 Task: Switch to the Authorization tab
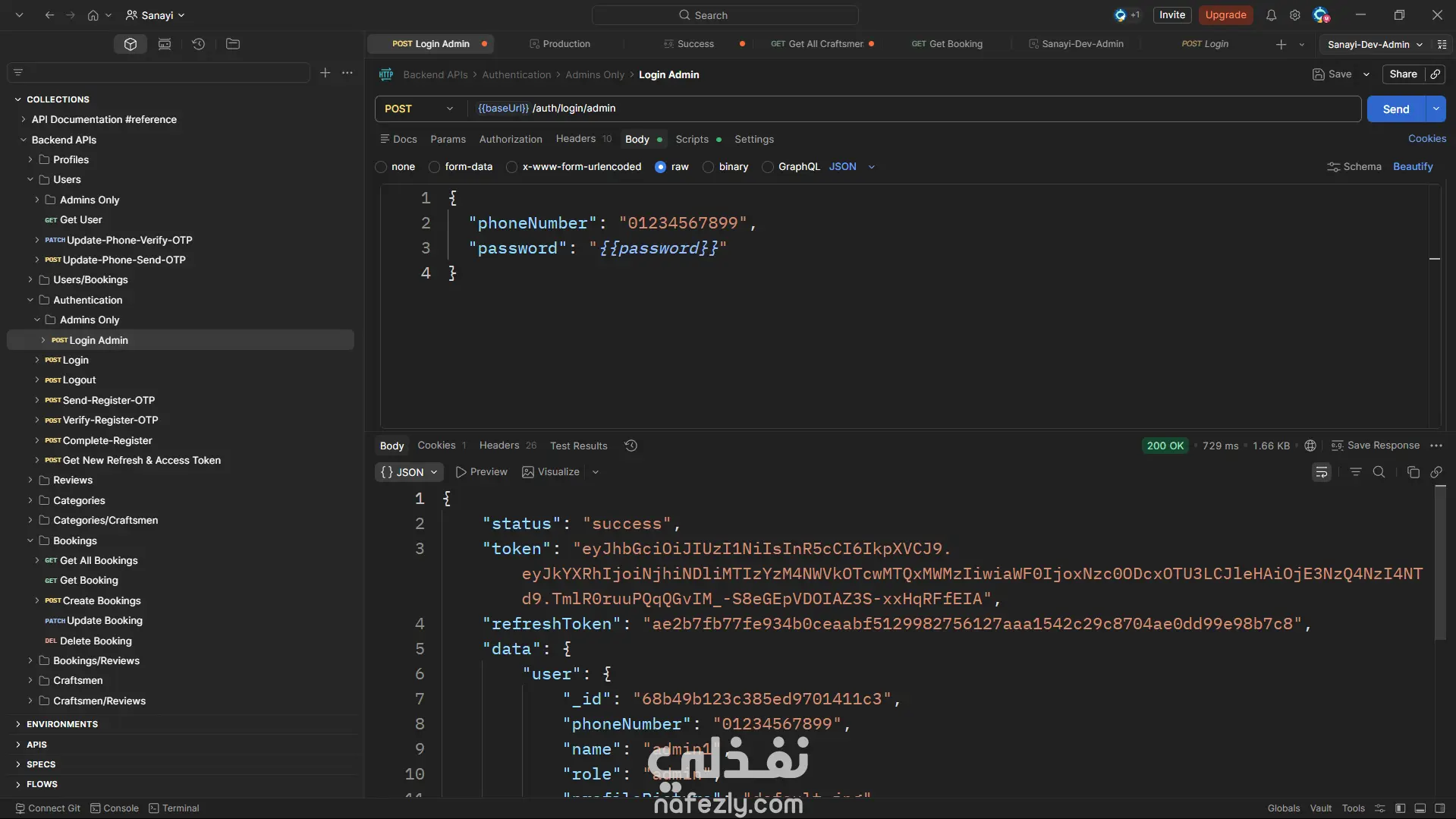coord(511,140)
